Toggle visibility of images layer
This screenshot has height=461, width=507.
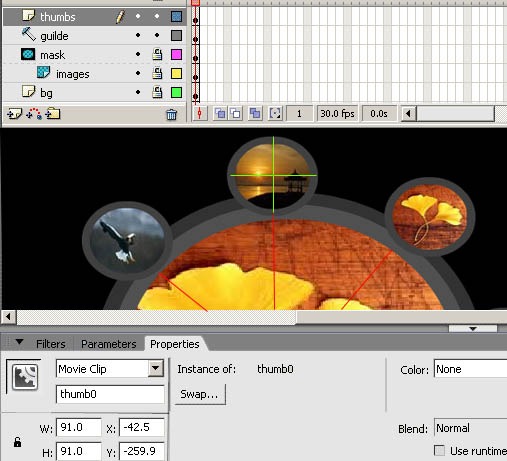coord(138,73)
